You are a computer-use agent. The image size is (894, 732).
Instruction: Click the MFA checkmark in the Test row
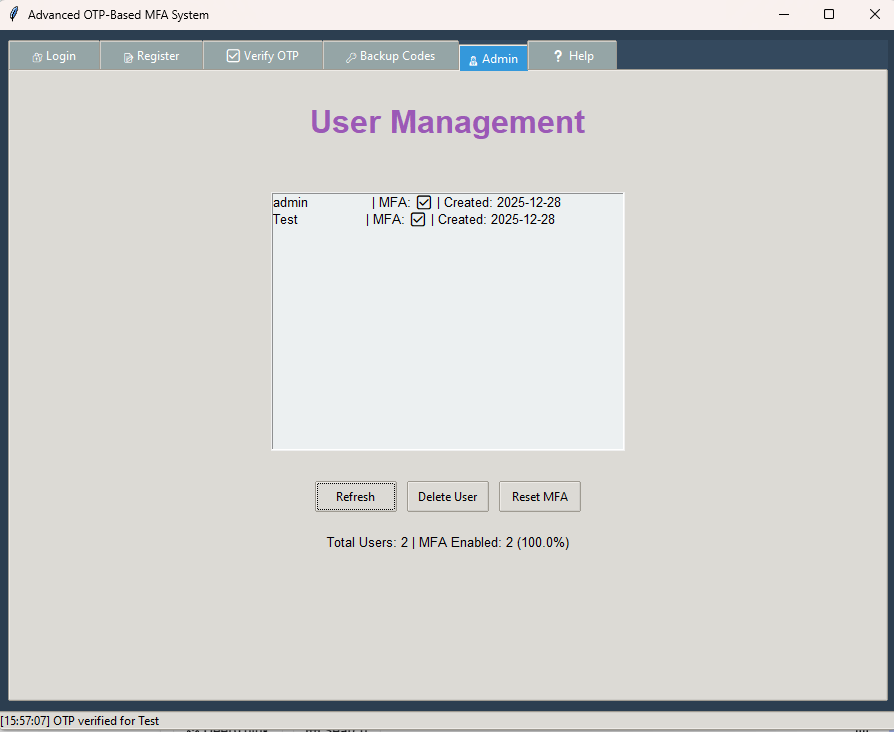pyautogui.click(x=418, y=220)
